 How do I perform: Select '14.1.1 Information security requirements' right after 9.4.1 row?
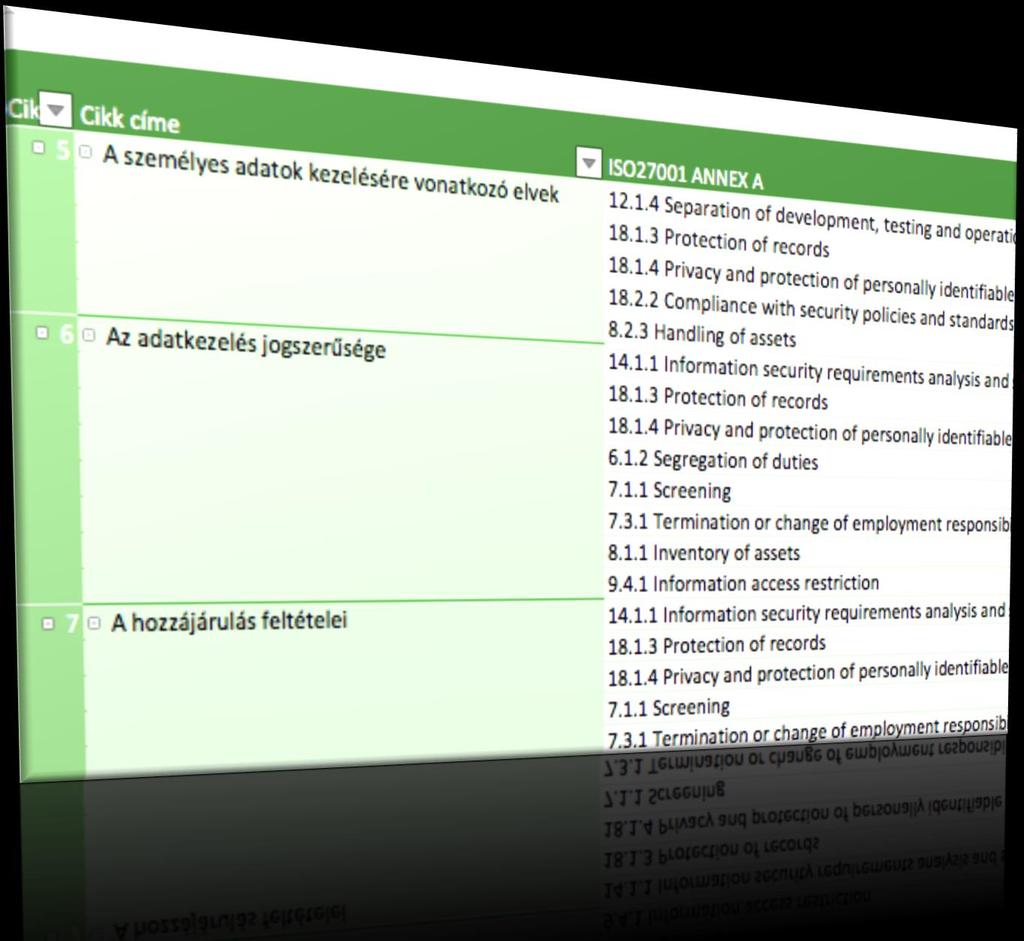(807, 613)
